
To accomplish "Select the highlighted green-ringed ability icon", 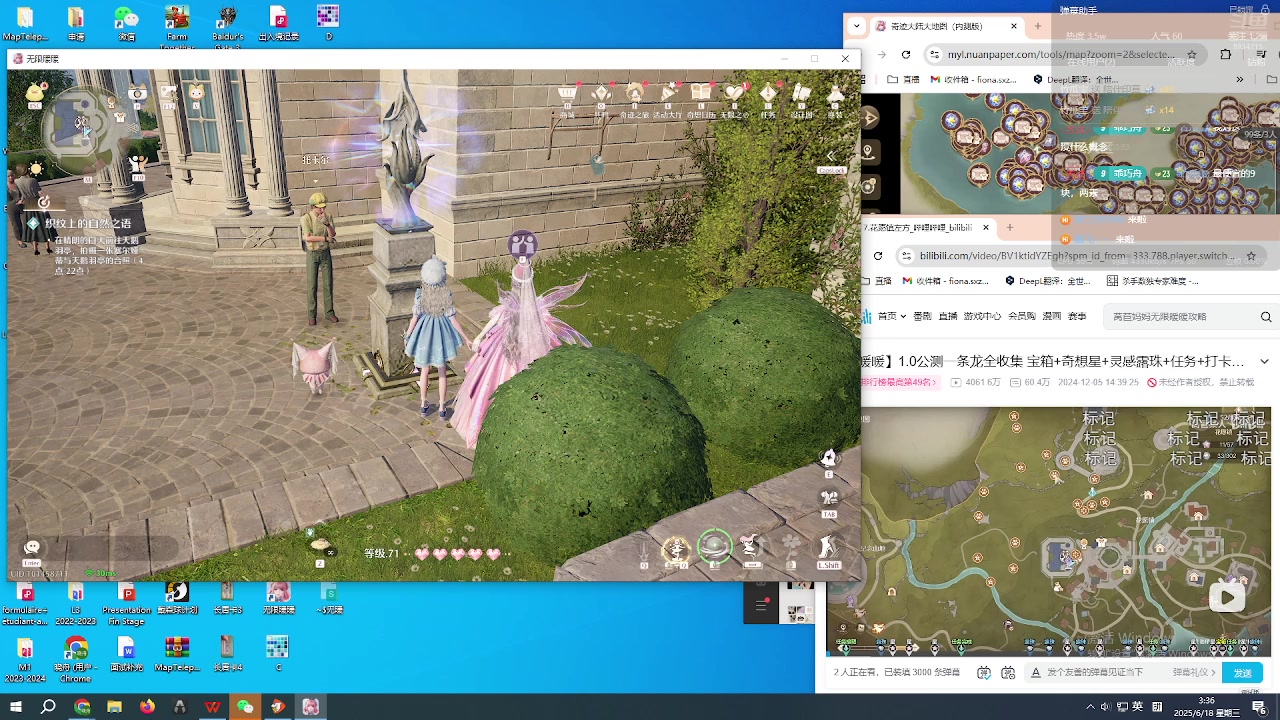I will coord(714,547).
